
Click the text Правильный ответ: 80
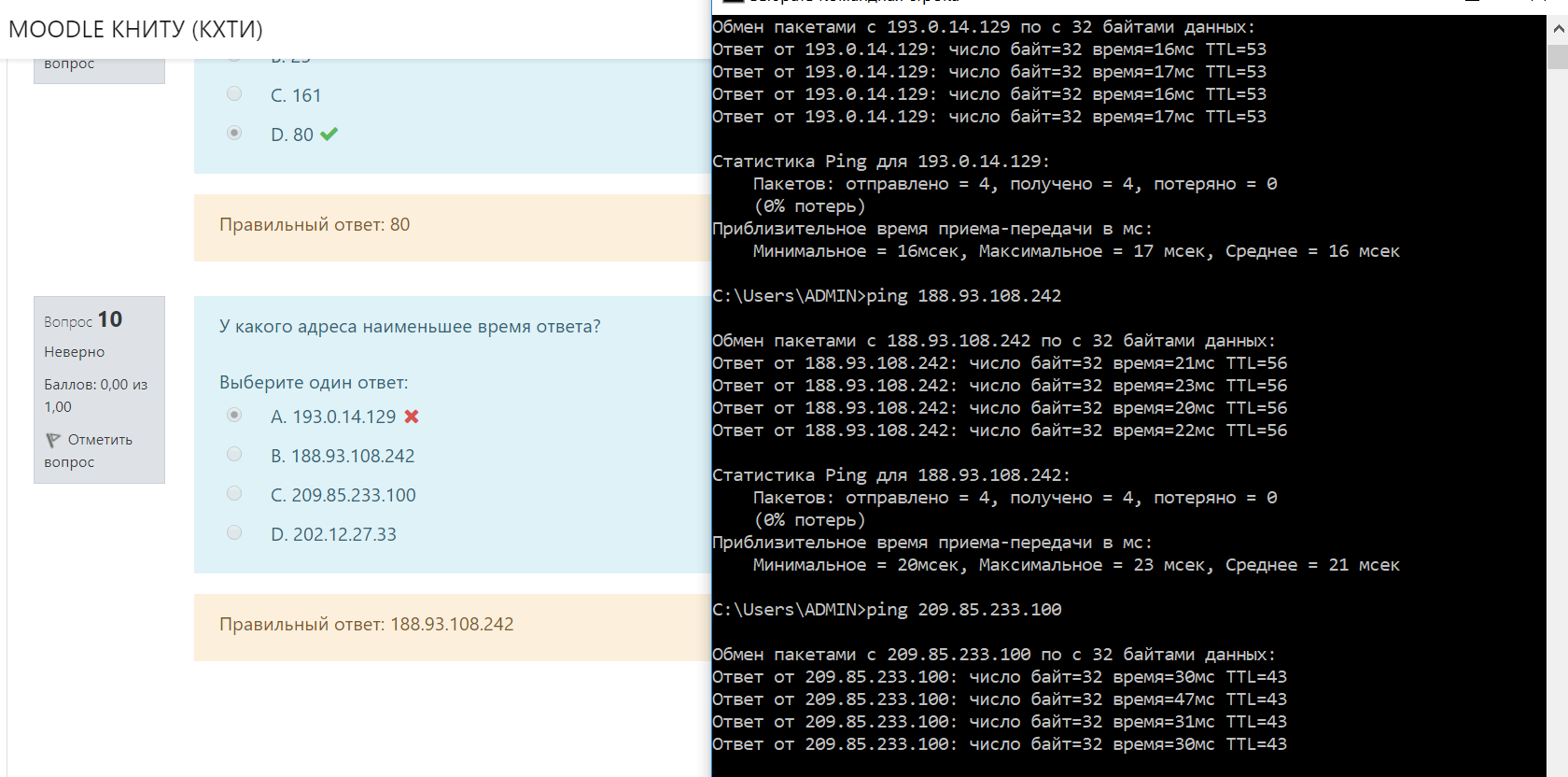tap(315, 224)
